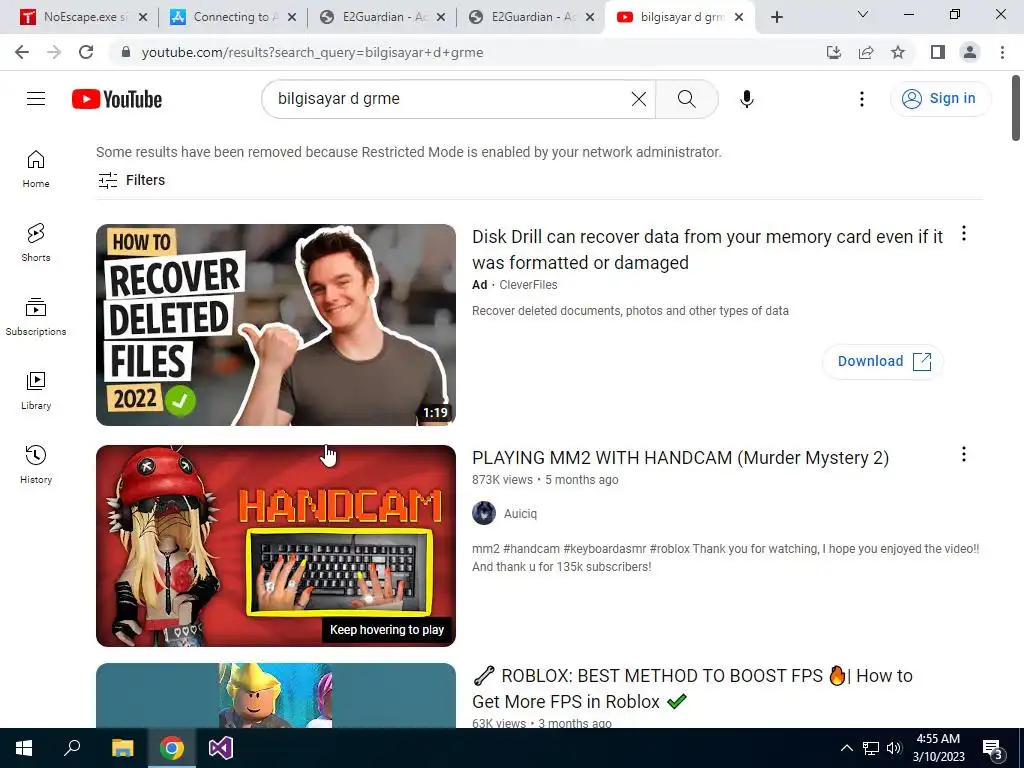Open PLAYING MM2 WITH HANDCAM title

(680, 458)
